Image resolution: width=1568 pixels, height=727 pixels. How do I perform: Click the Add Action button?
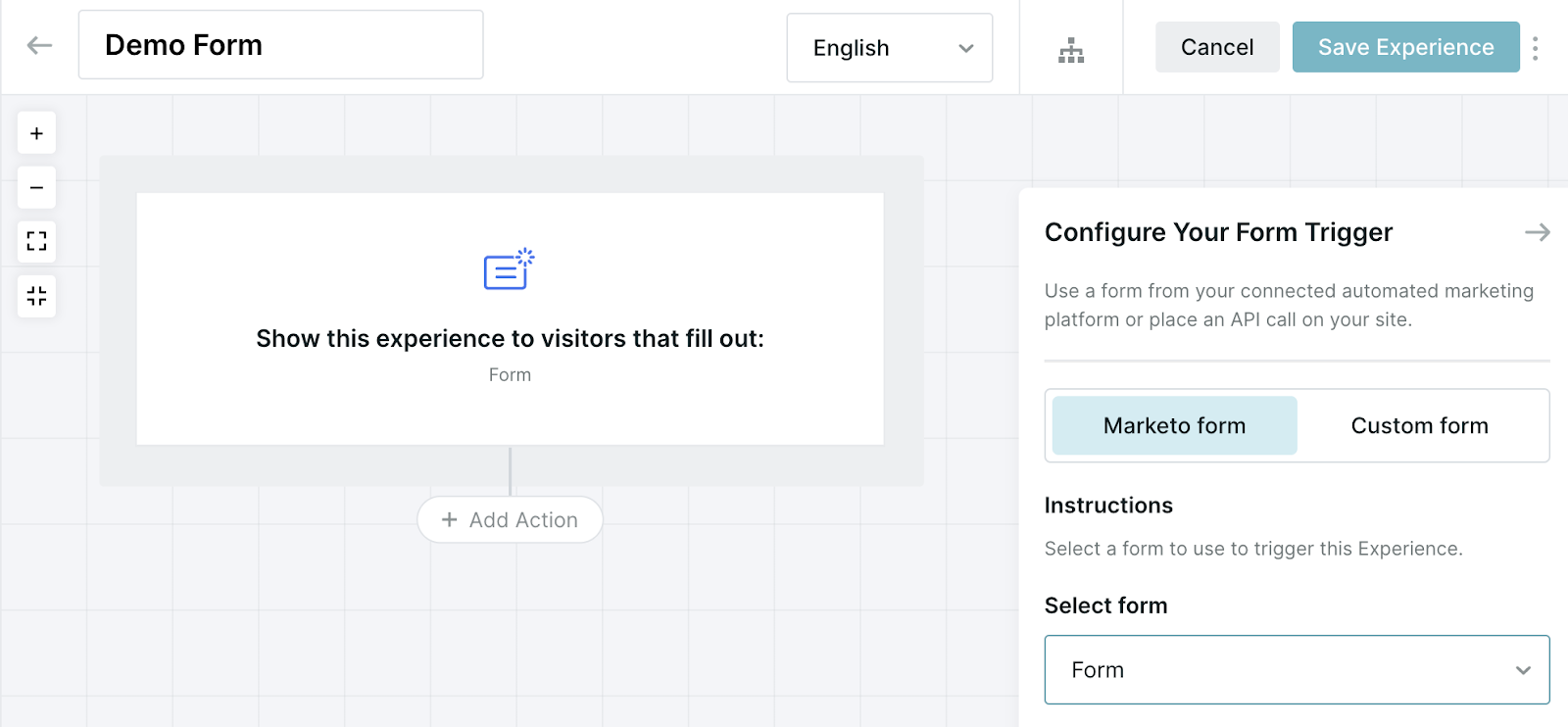[x=510, y=519]
